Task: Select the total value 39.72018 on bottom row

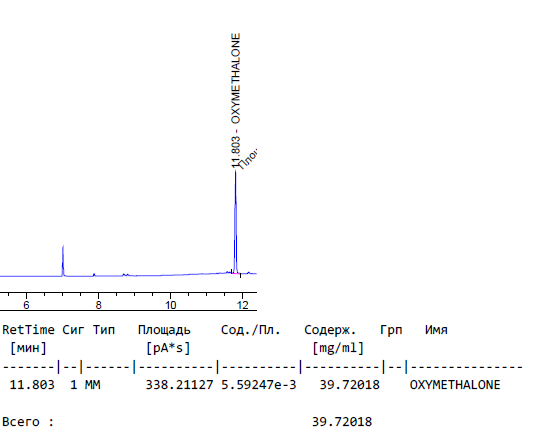Action: point(342,422)
